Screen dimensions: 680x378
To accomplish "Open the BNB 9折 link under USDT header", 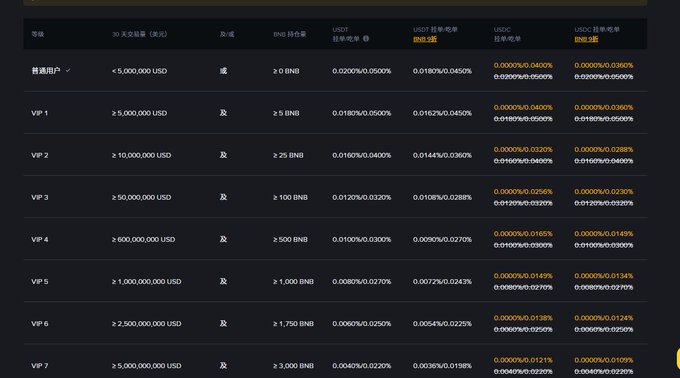I will pyautogui.click(x=425, y=39).
